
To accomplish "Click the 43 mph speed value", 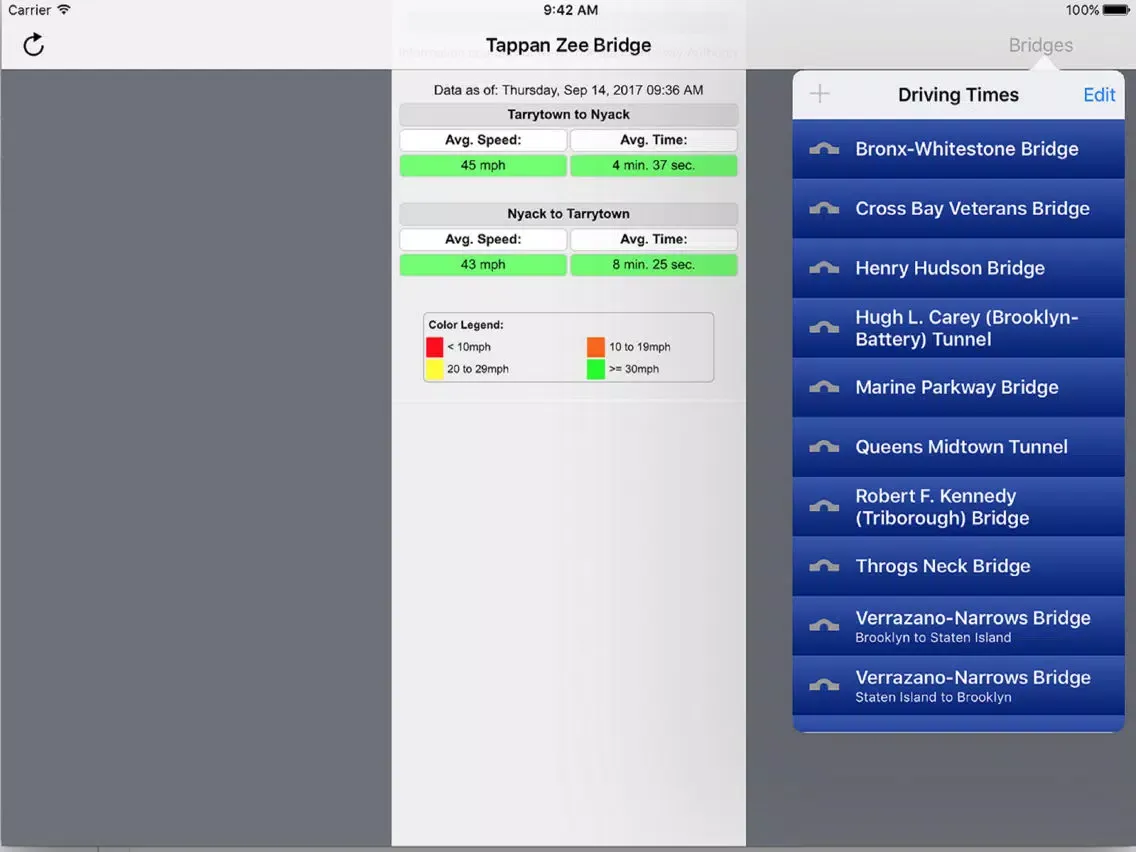I will point(483,264).
